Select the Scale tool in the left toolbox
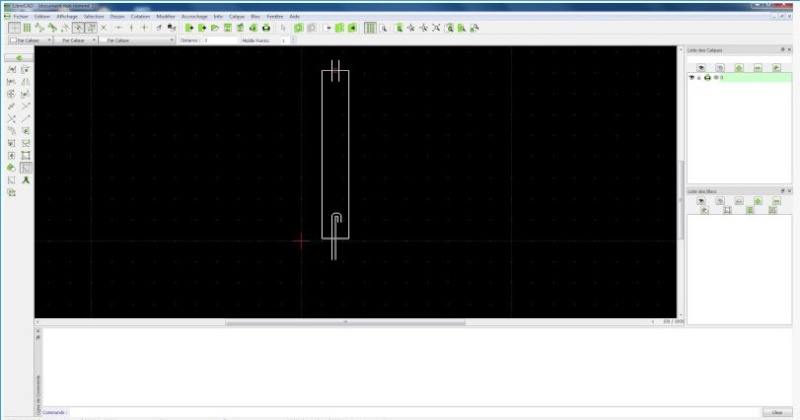Image resolution: width=800 pixels, height=420 pixels. 12,82
